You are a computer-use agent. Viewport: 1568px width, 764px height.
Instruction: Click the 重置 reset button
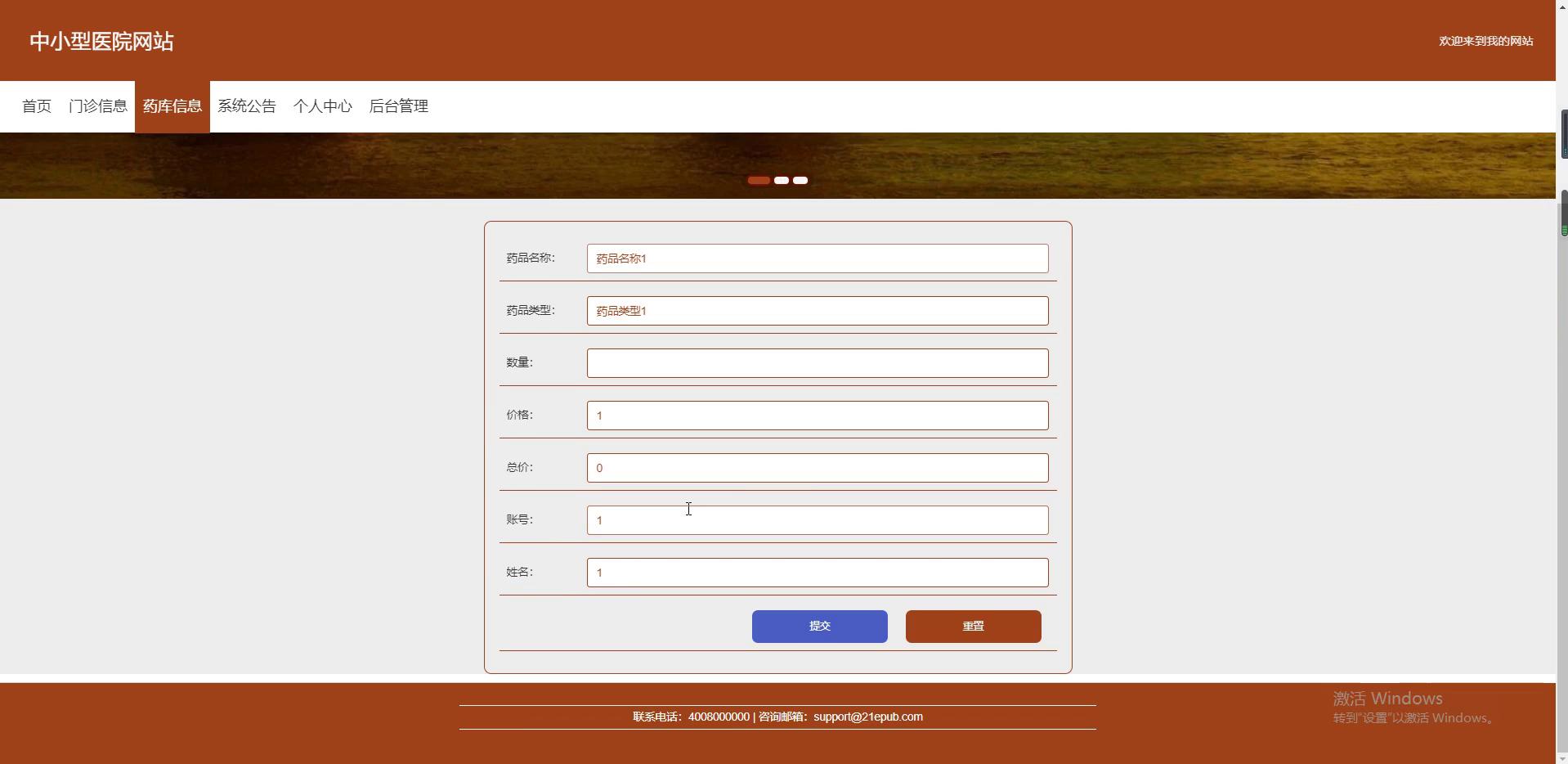tap(973, 627)
